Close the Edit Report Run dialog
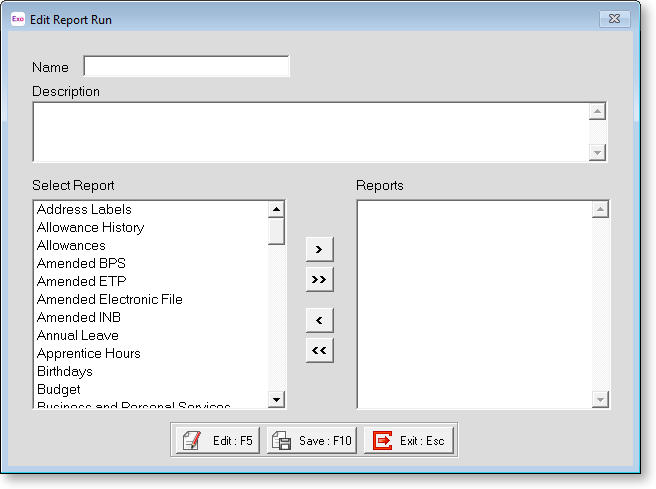This screenshot has height=489, width=656. pyautogui.click(x=614, y=19)
